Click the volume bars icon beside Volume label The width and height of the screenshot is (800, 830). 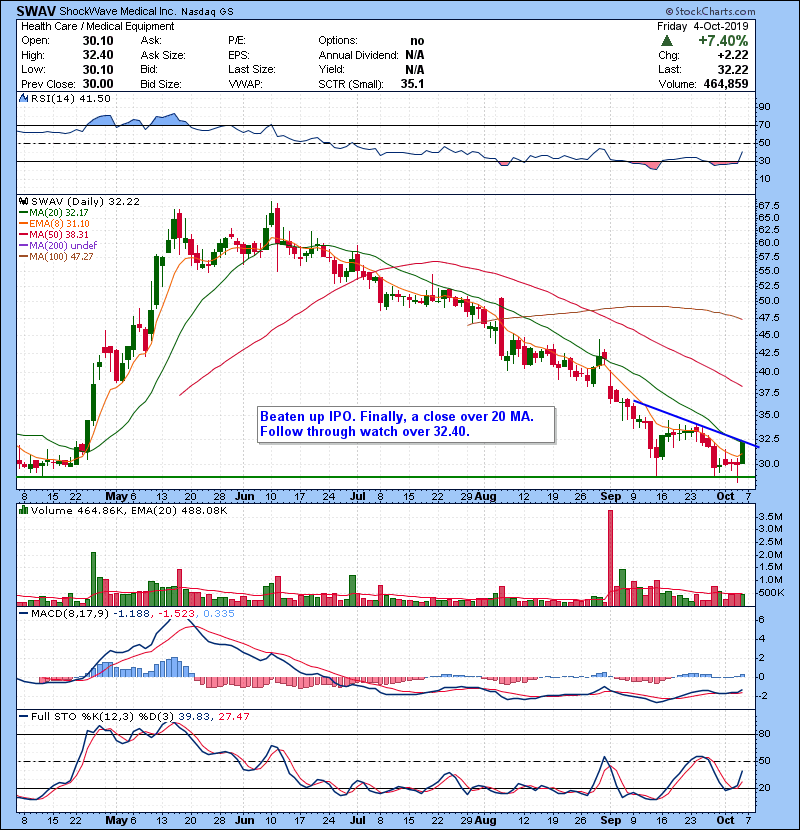tap(23, 510)
